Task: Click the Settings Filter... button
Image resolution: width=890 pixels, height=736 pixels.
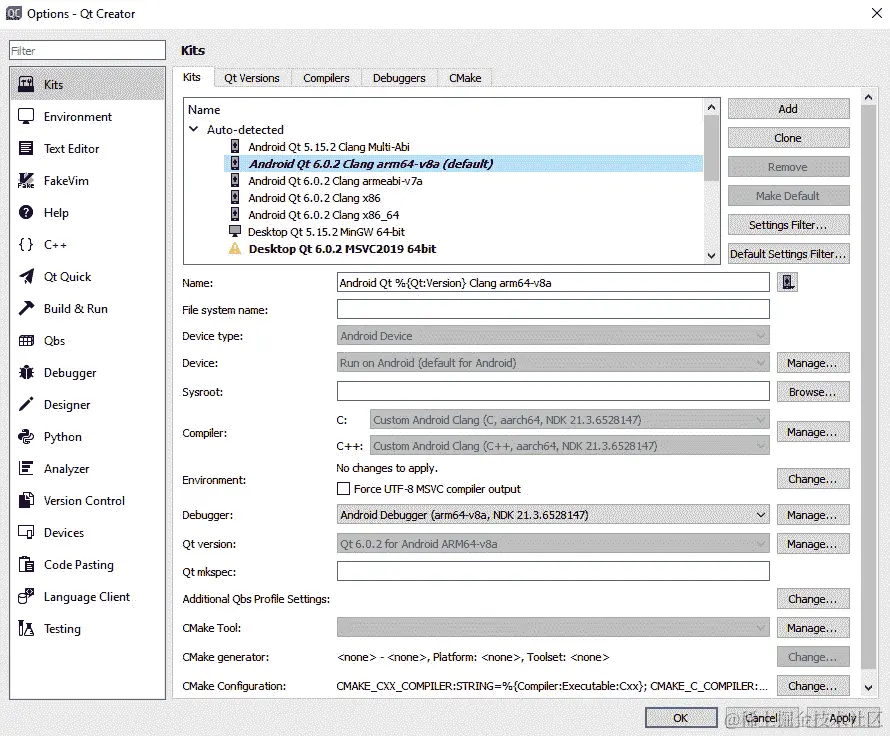Action: point(788,225)
